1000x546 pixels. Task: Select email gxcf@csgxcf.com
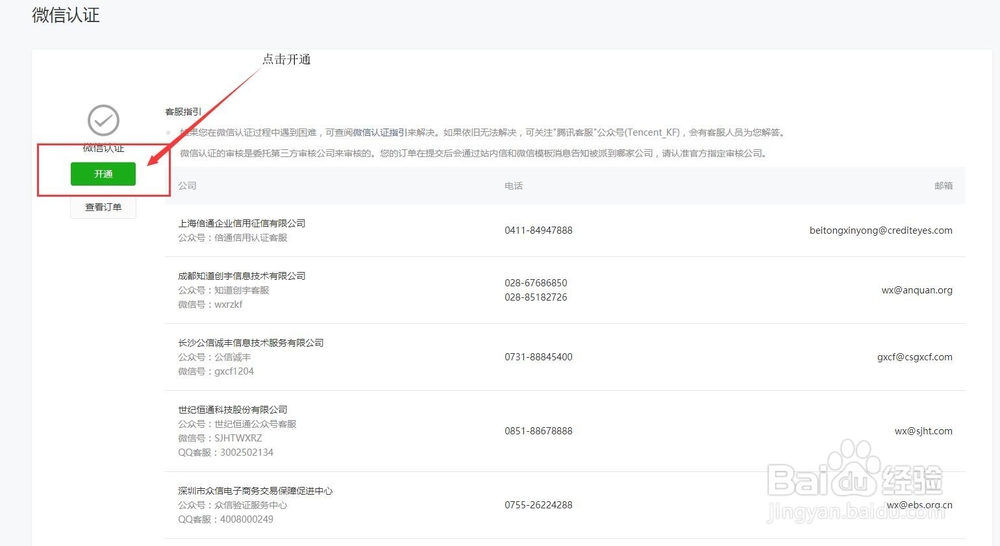pos(915,357)
